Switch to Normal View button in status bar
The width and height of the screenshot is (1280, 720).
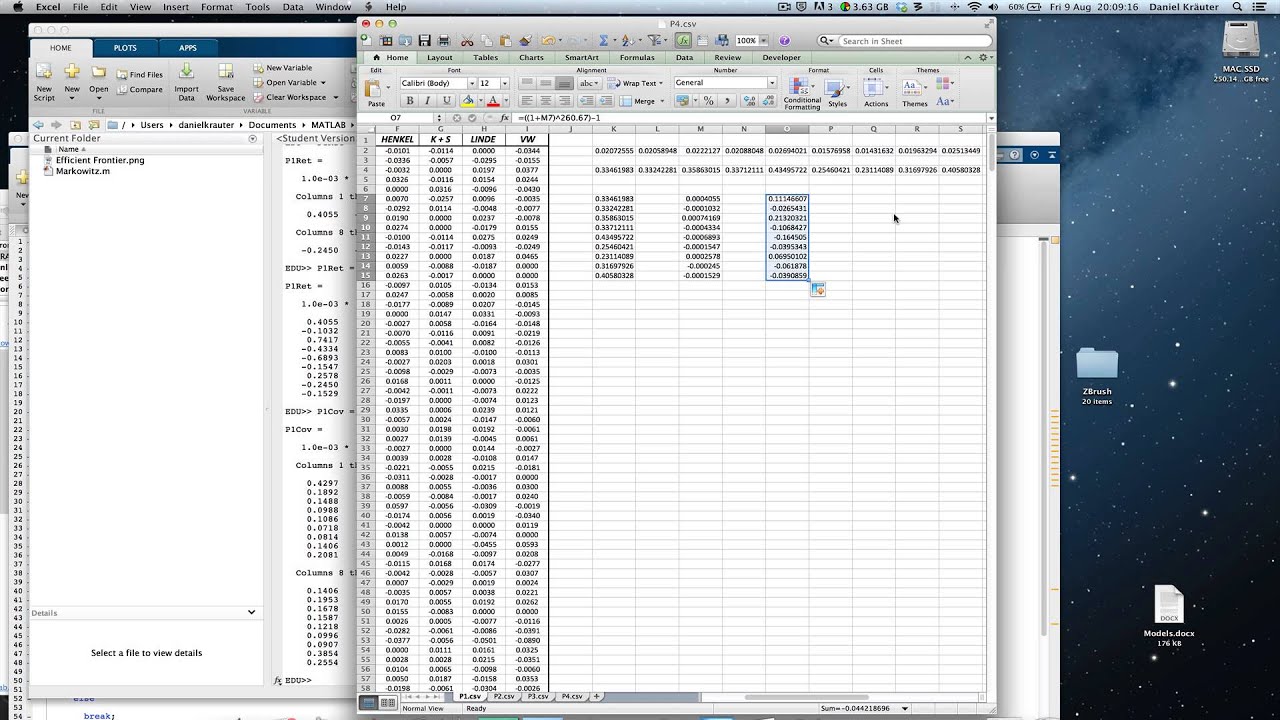pyautogui.click(x=369, y=703)
